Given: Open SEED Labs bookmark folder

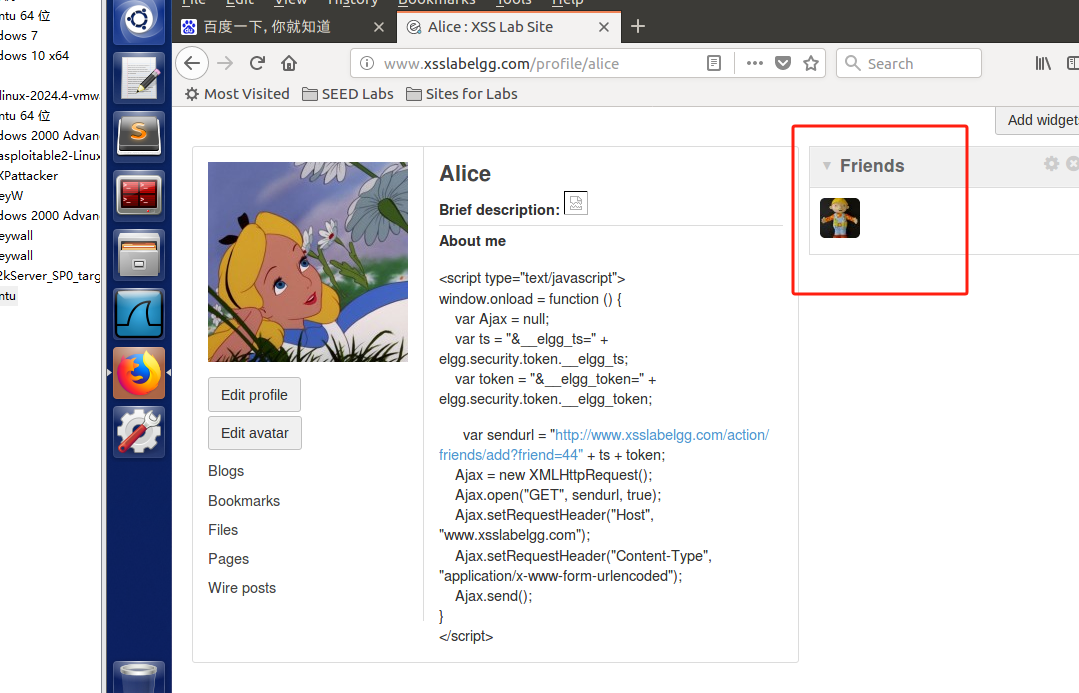Looking at the screenshot, I should click(348, 94).
